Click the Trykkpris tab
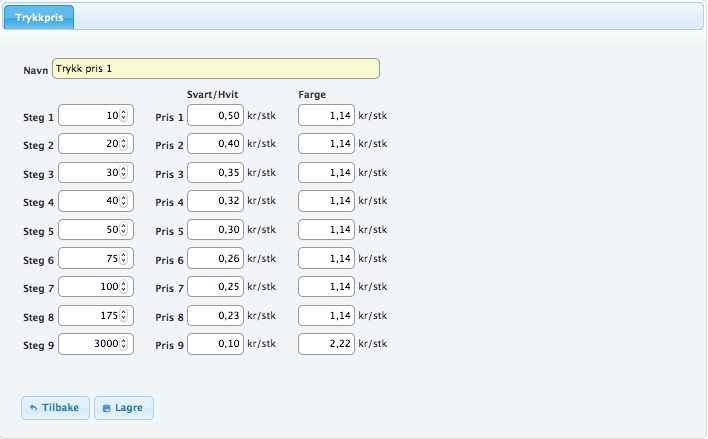The height and width of the screenshot is (439, 708). click(x=39, y=17)
